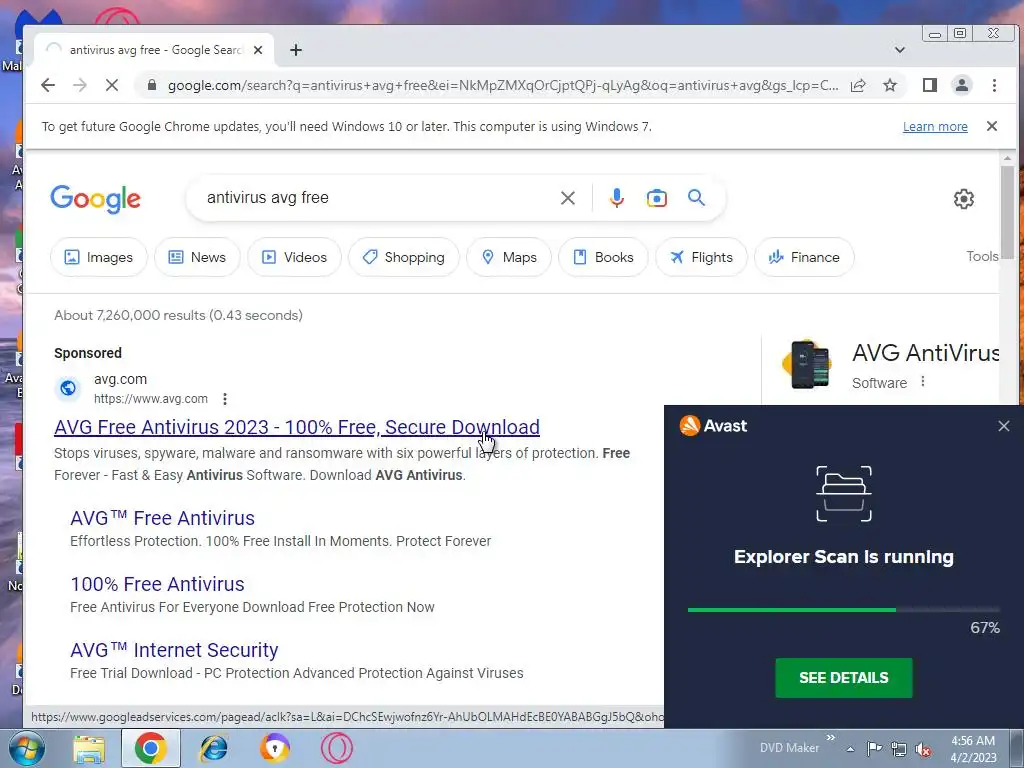The image size is (1024, 768).
Task: Click the padlock site info icon
Action: coord(152,85)
